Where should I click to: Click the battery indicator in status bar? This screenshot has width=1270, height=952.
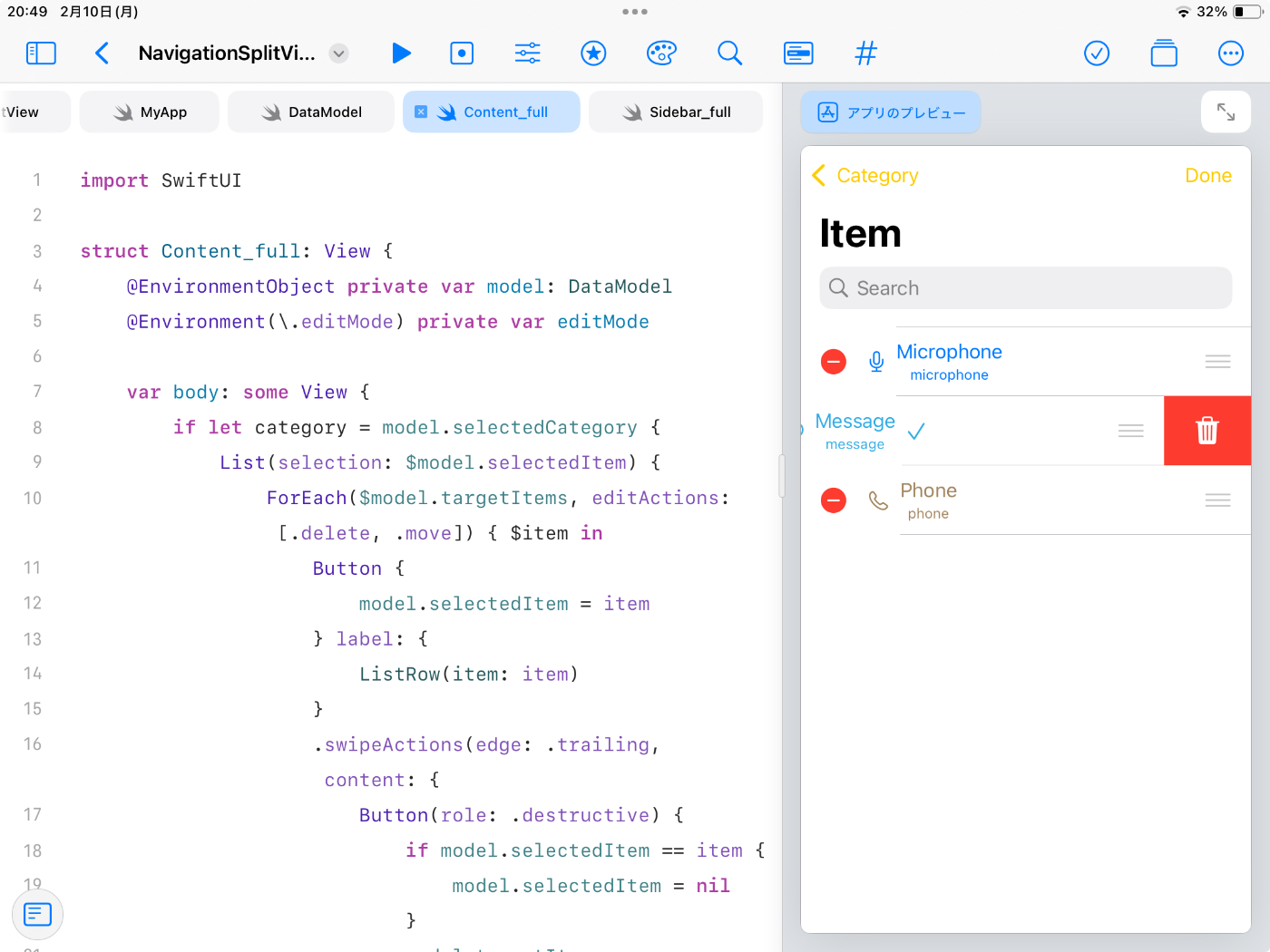coord(1247,12)
